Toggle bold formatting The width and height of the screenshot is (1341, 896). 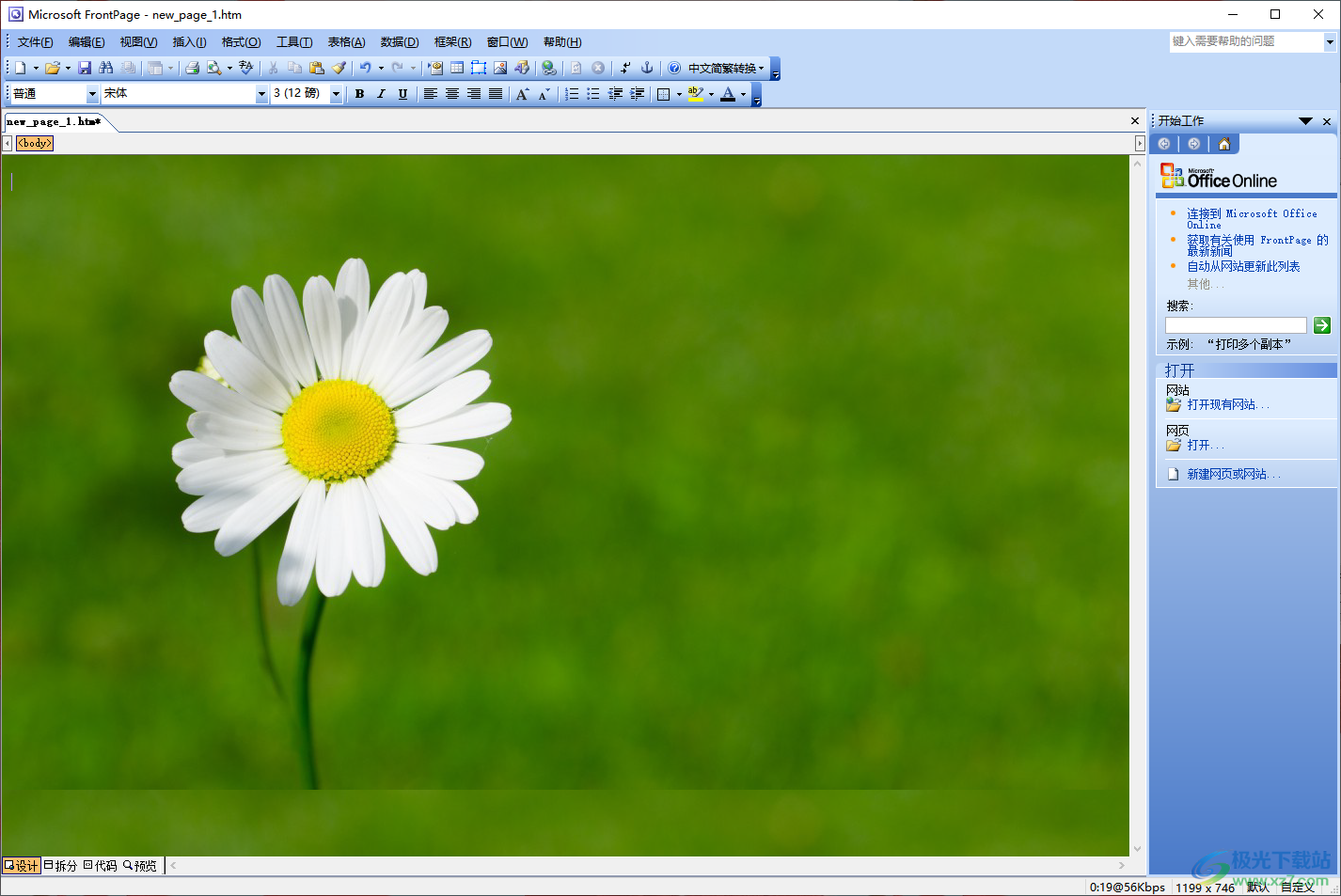click(359, 94)
